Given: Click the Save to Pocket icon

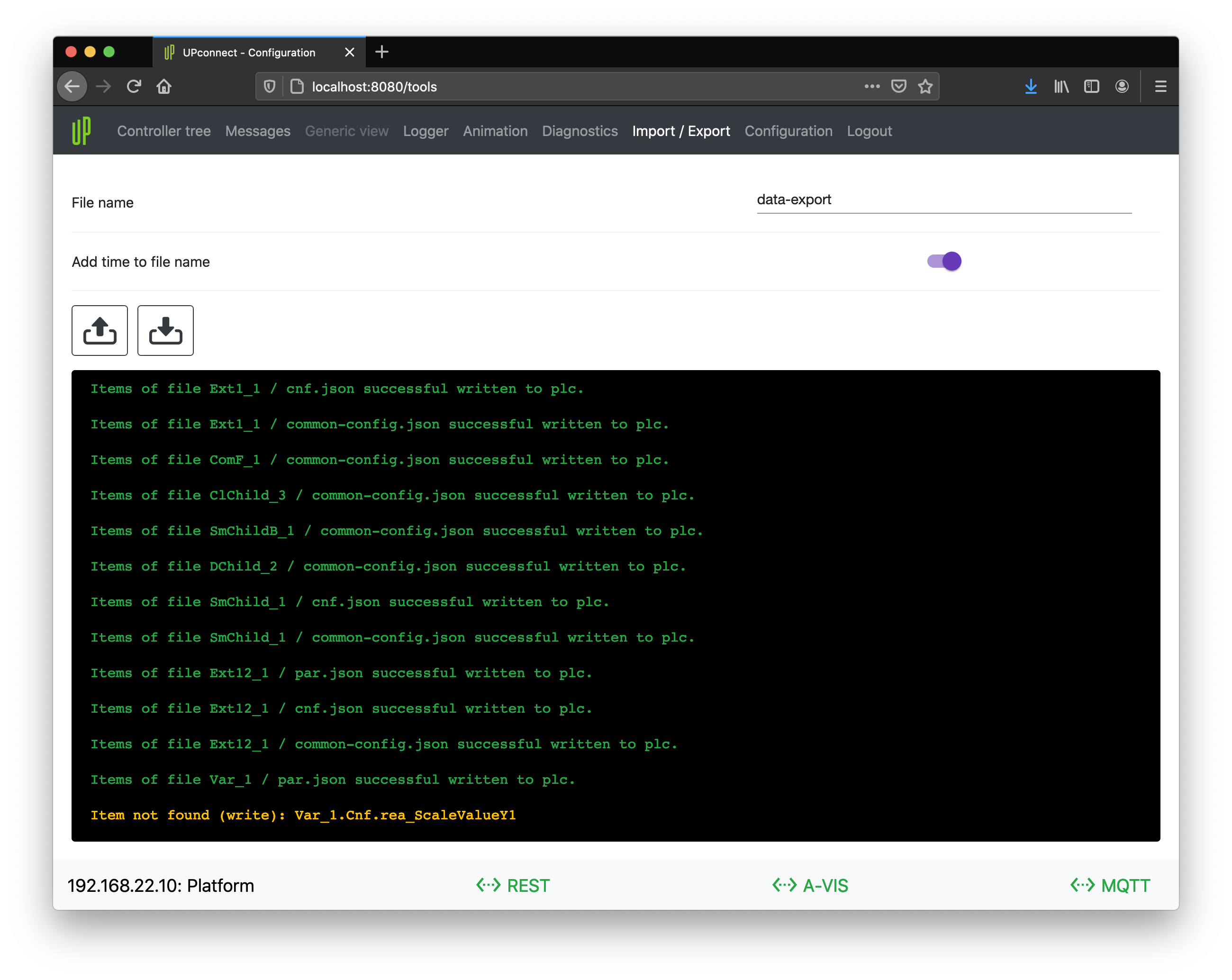Looking at the screenshot, I should 898,86.
